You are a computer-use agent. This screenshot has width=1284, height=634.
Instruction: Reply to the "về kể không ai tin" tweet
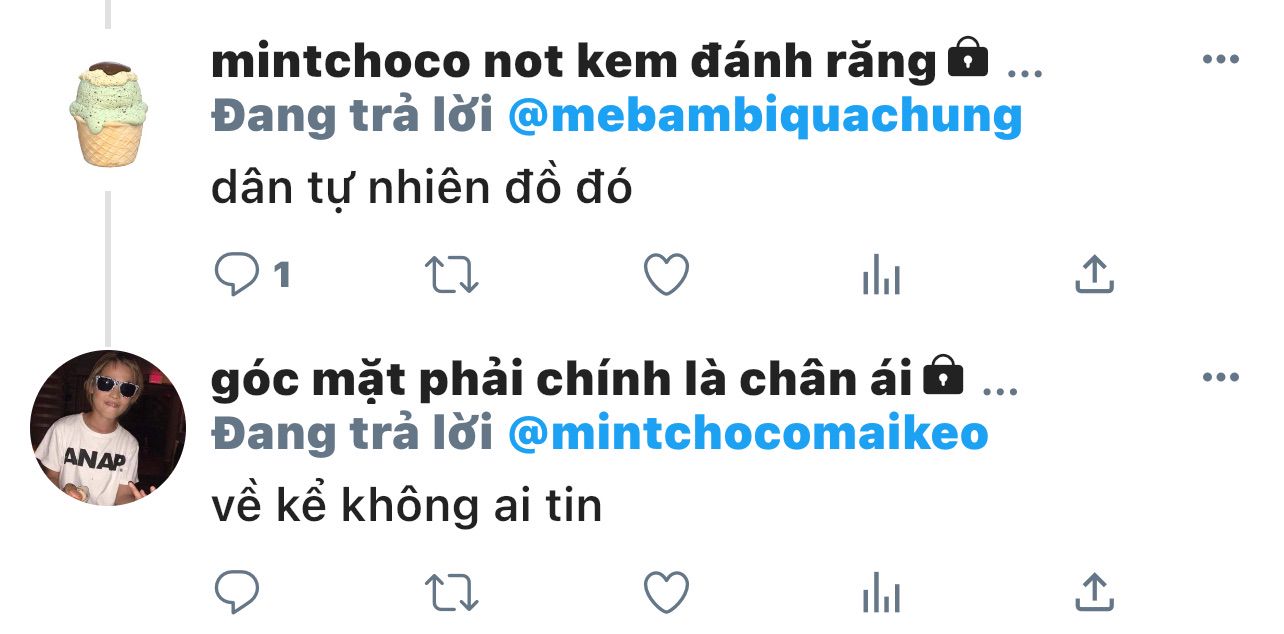click(x=237, y=592)
